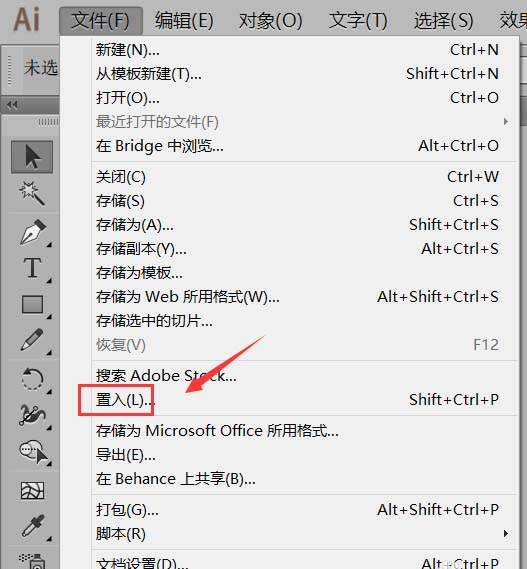
Task: Select the Shape Builder tool
Action: [33, 452]
